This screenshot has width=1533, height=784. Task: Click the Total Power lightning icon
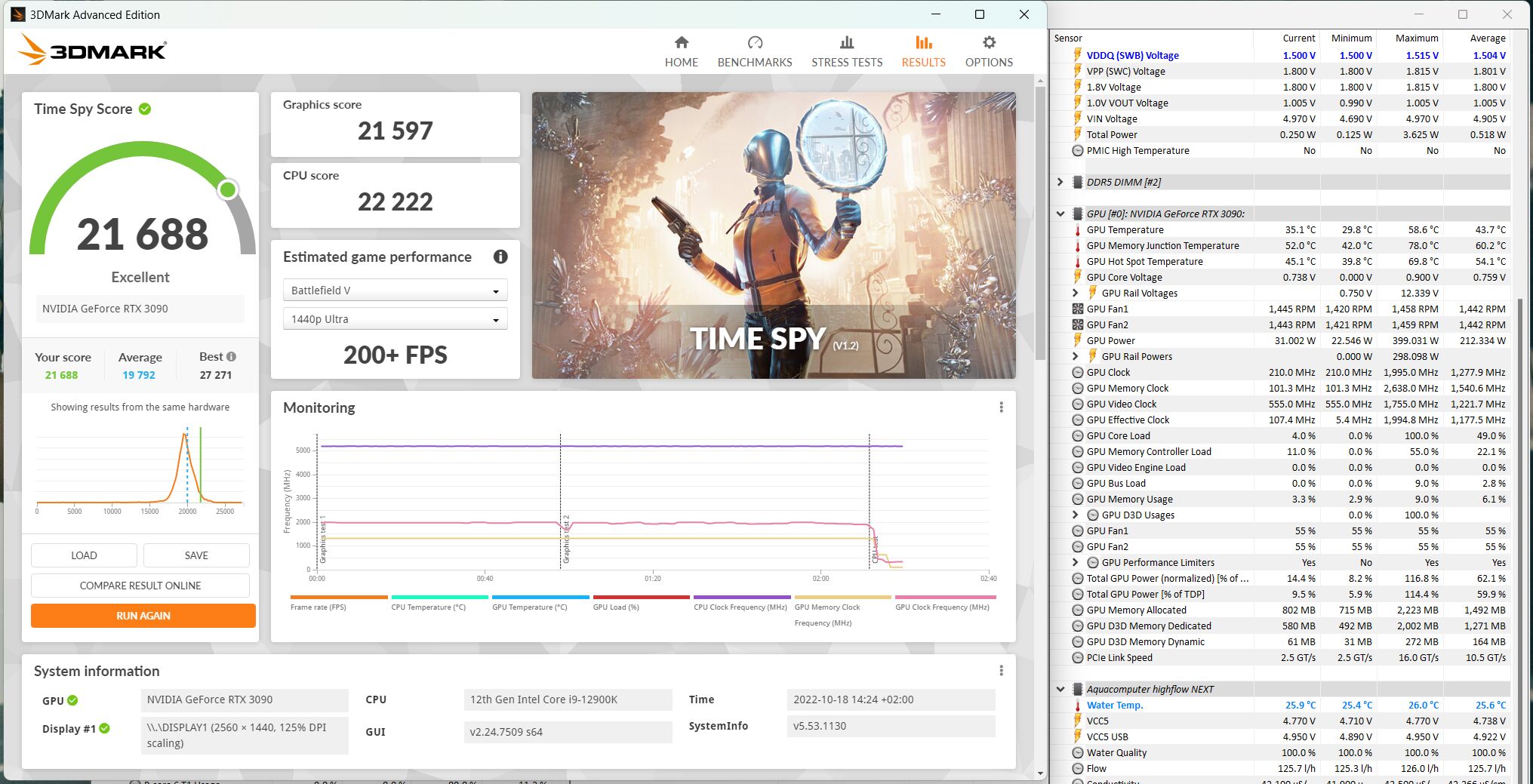pyautogui.click(x=1078, y=134)
